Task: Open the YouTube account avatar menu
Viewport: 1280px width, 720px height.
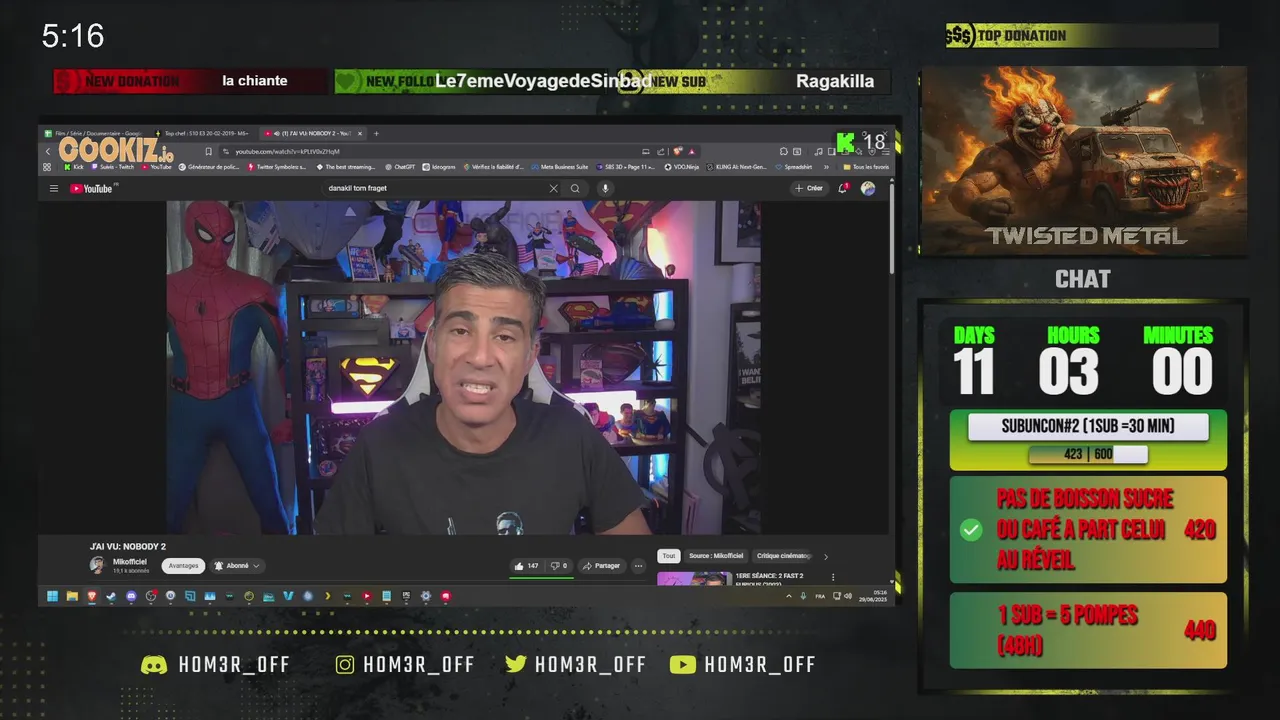Action: pyautogui.click(x=867, y=188)
